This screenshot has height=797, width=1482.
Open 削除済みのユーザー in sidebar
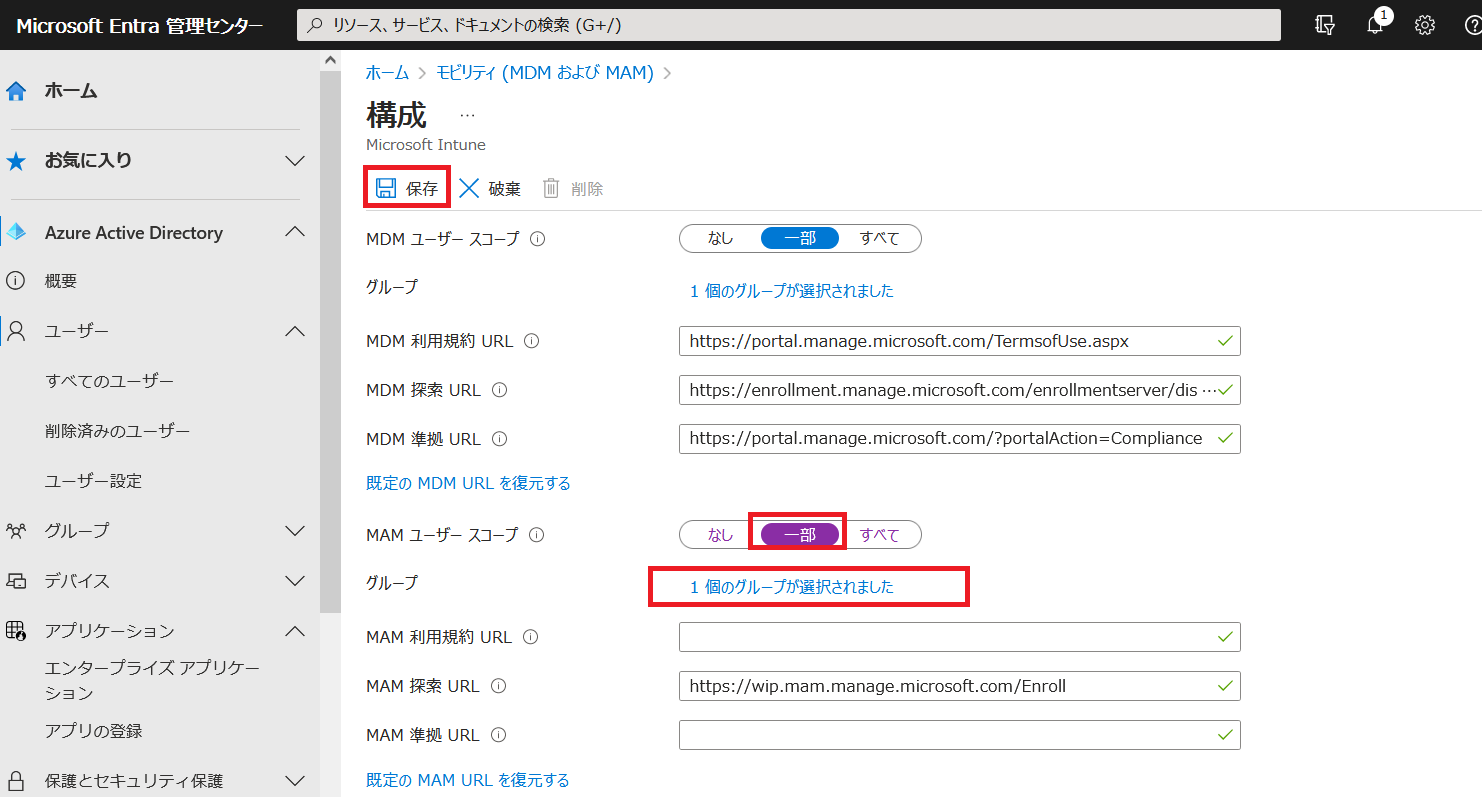pos(118,431)
